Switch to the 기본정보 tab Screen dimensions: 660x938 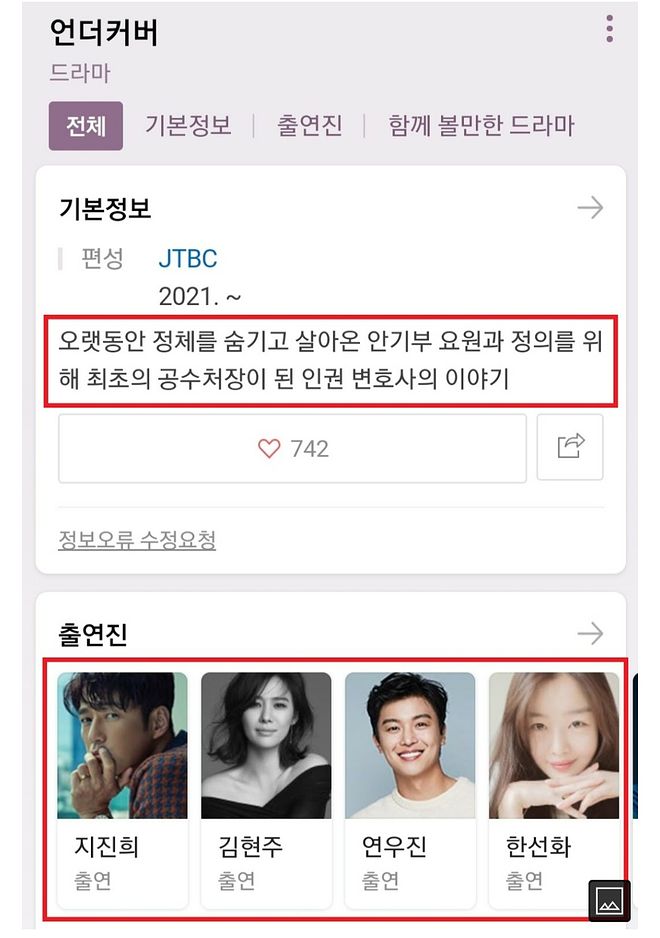click(188, 126)
